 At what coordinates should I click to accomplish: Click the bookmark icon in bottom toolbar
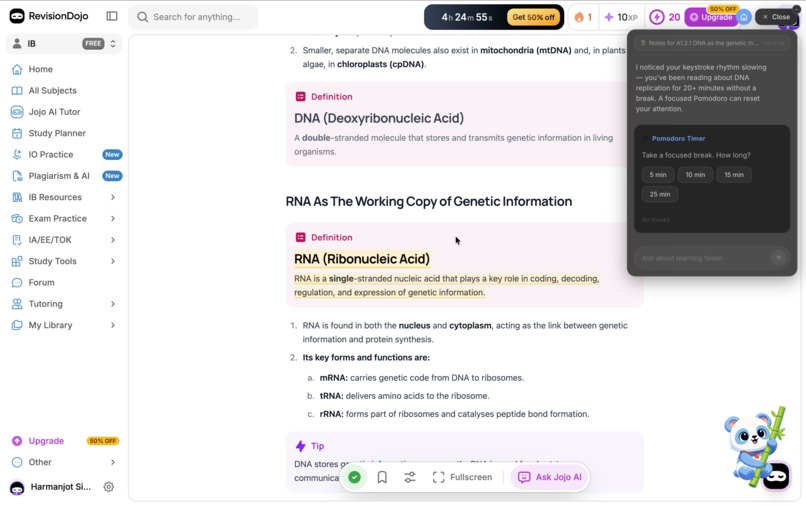pos(382,477)
